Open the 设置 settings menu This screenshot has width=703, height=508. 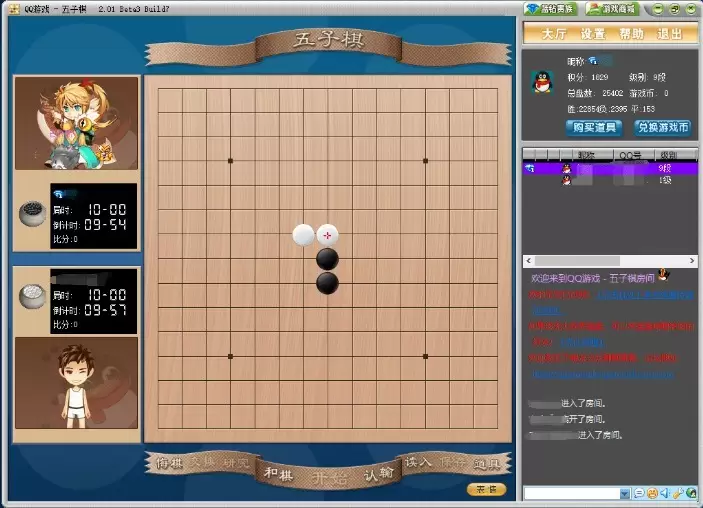[x=593, y=34]
